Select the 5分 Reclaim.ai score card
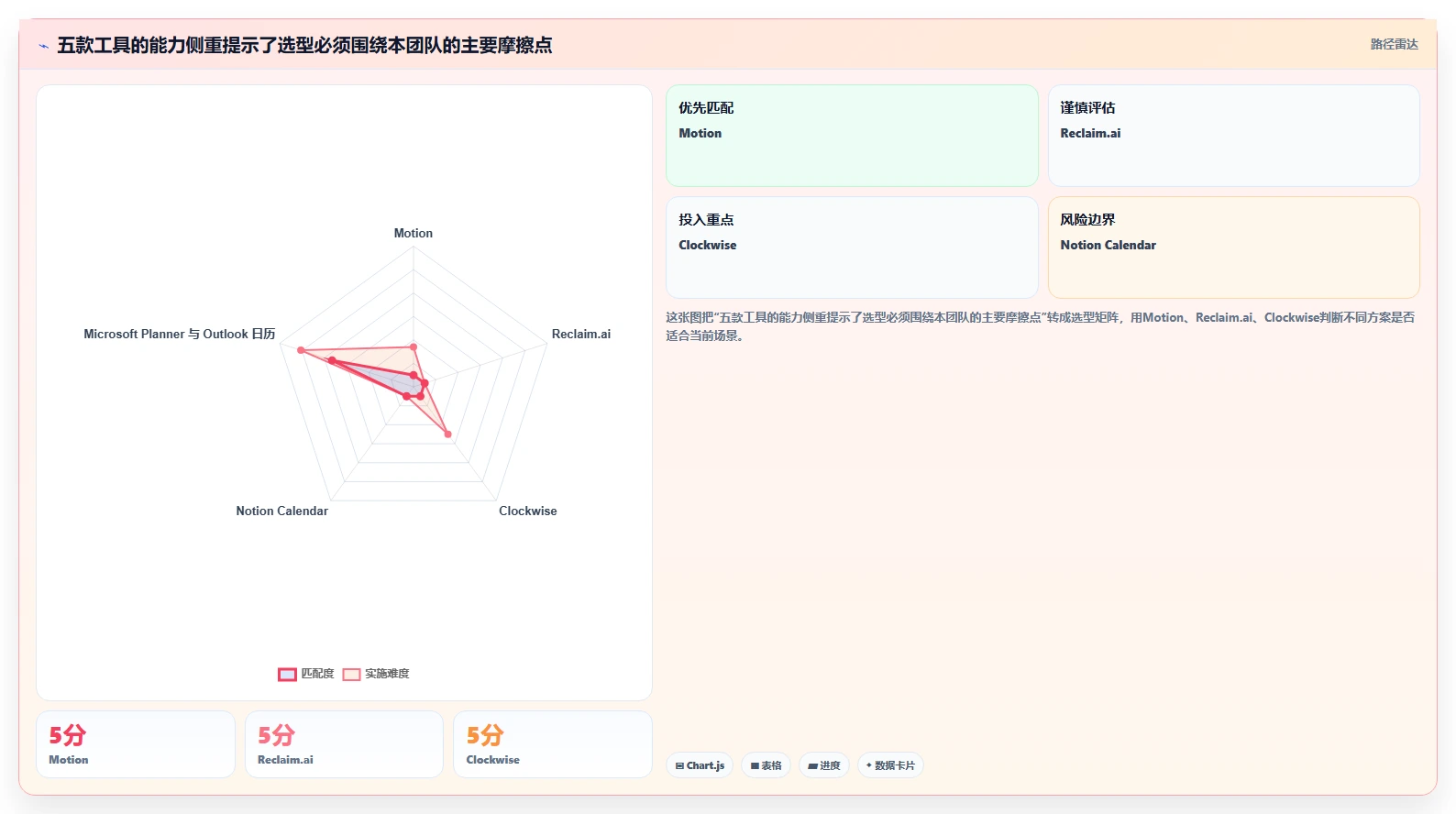The width and height of the screenshot is (1456, 814). [x=344, y=744]
